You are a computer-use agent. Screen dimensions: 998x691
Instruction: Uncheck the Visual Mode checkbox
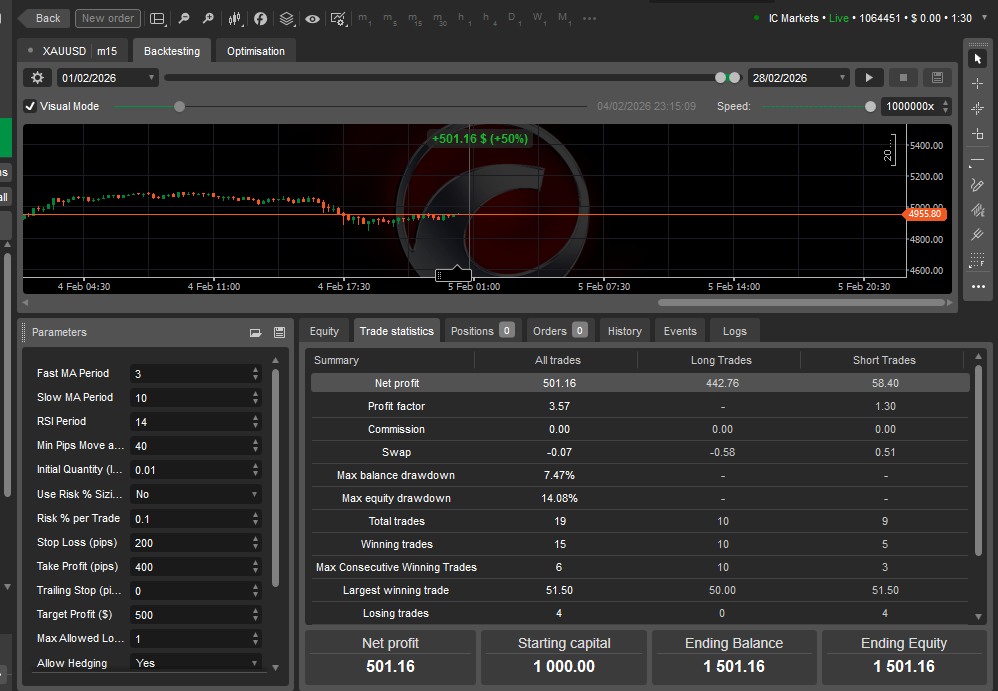pyautogui.click(x=30, y=106)
